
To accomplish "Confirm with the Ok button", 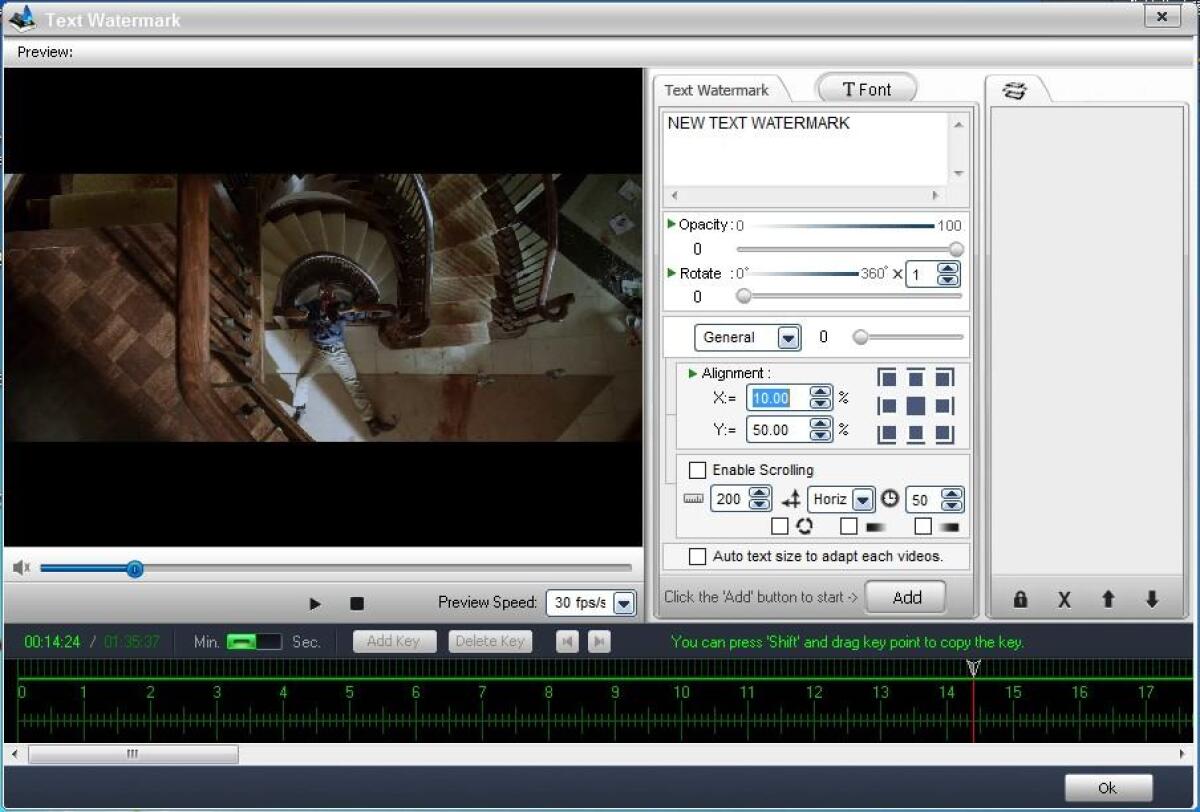I will coord(1106,787).
